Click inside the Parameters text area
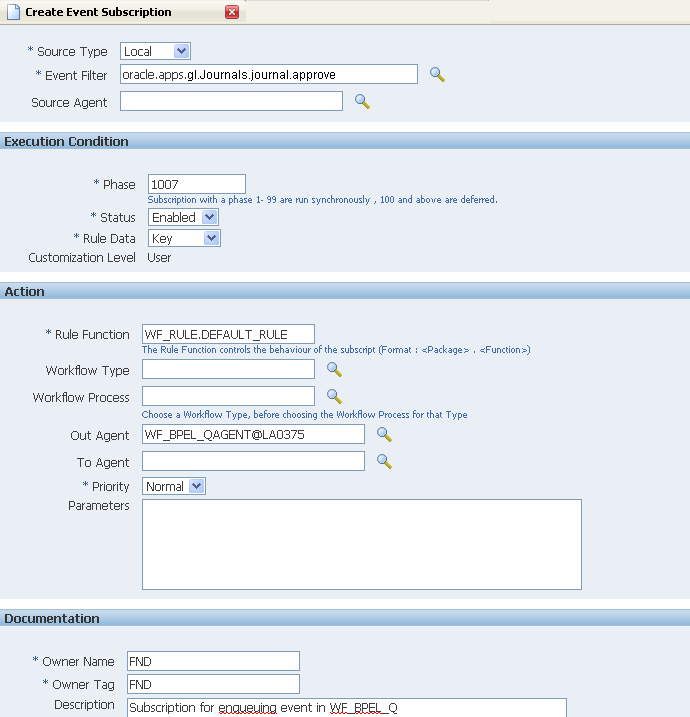The height and width of the screenshot is (717, 690). coord(362,544)
